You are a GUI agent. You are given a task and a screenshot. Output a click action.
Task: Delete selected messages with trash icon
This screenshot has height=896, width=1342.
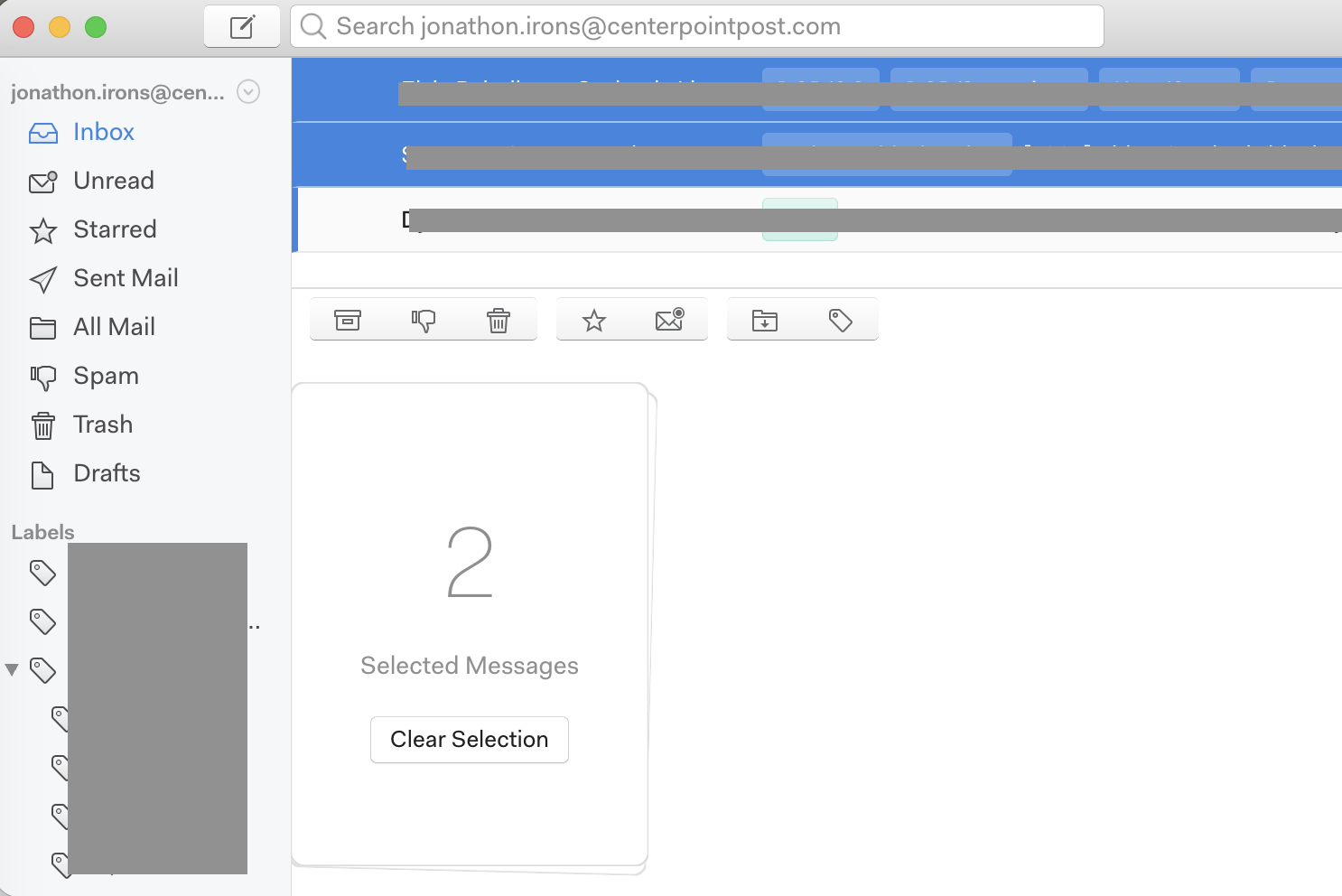(499, 320)
